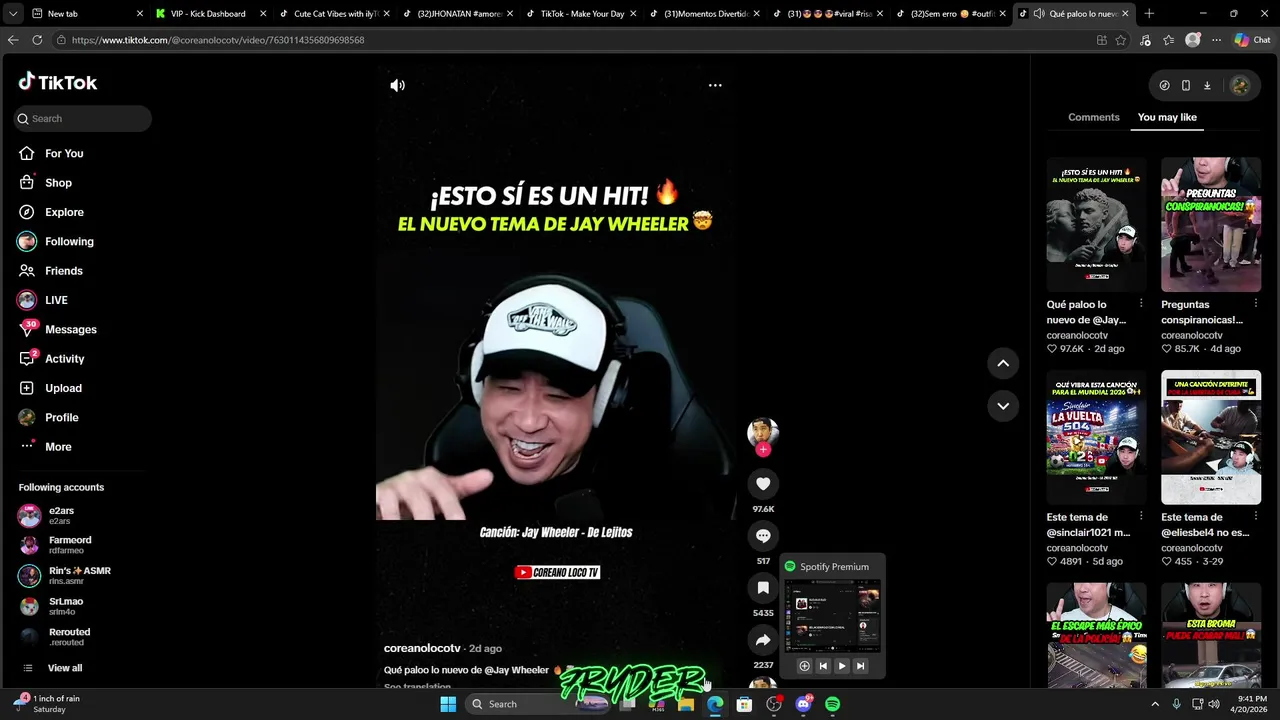Open the Following feed
This screenshot has width=1280, height=720.
[69, 241]
